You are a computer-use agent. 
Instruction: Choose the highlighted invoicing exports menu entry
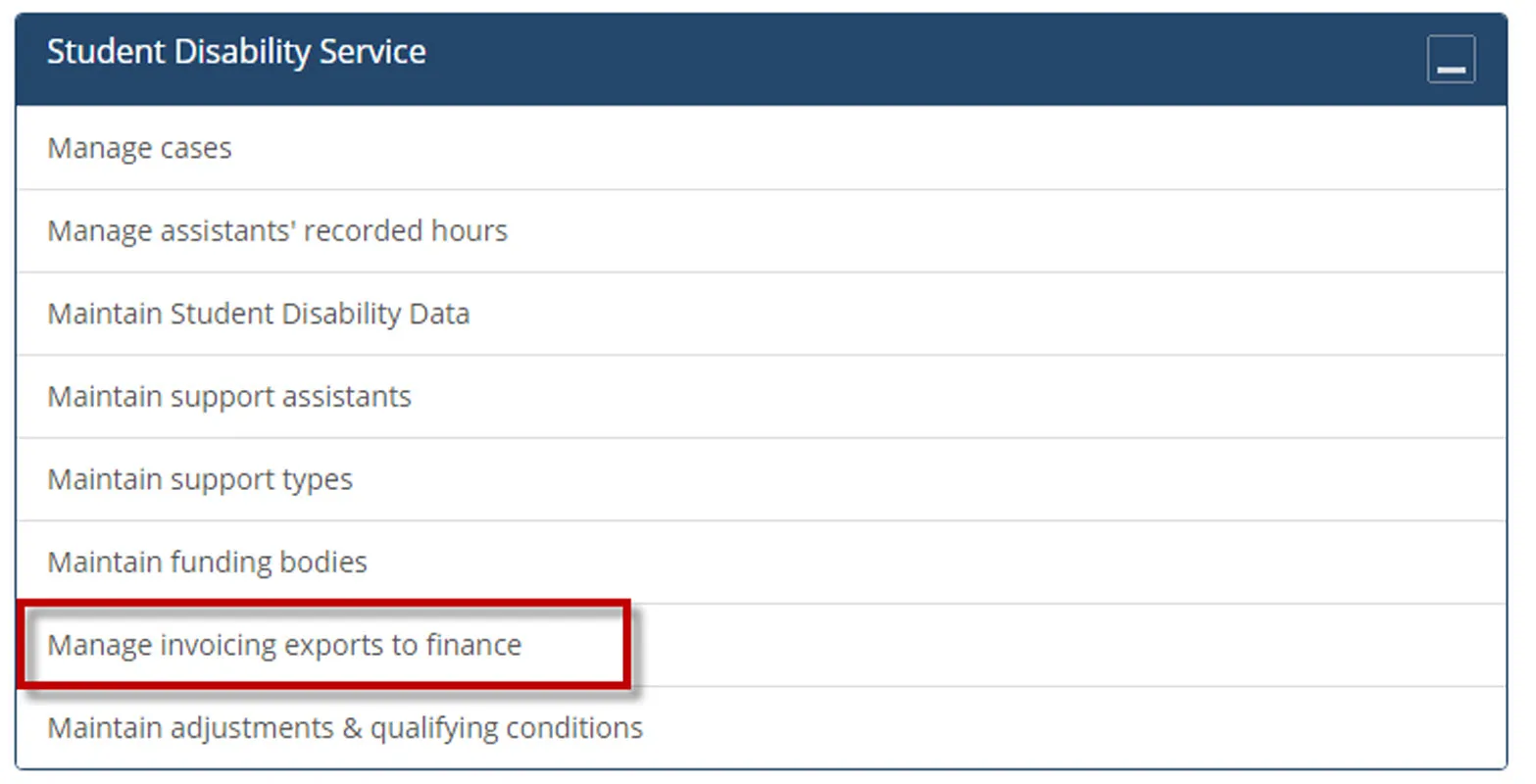tap(284, 645)
